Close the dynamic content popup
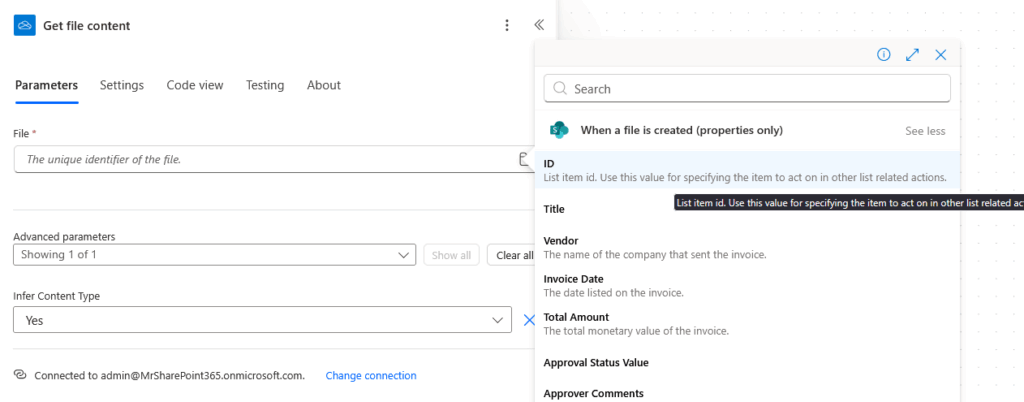1024x402 pixels. coord(940,55)
